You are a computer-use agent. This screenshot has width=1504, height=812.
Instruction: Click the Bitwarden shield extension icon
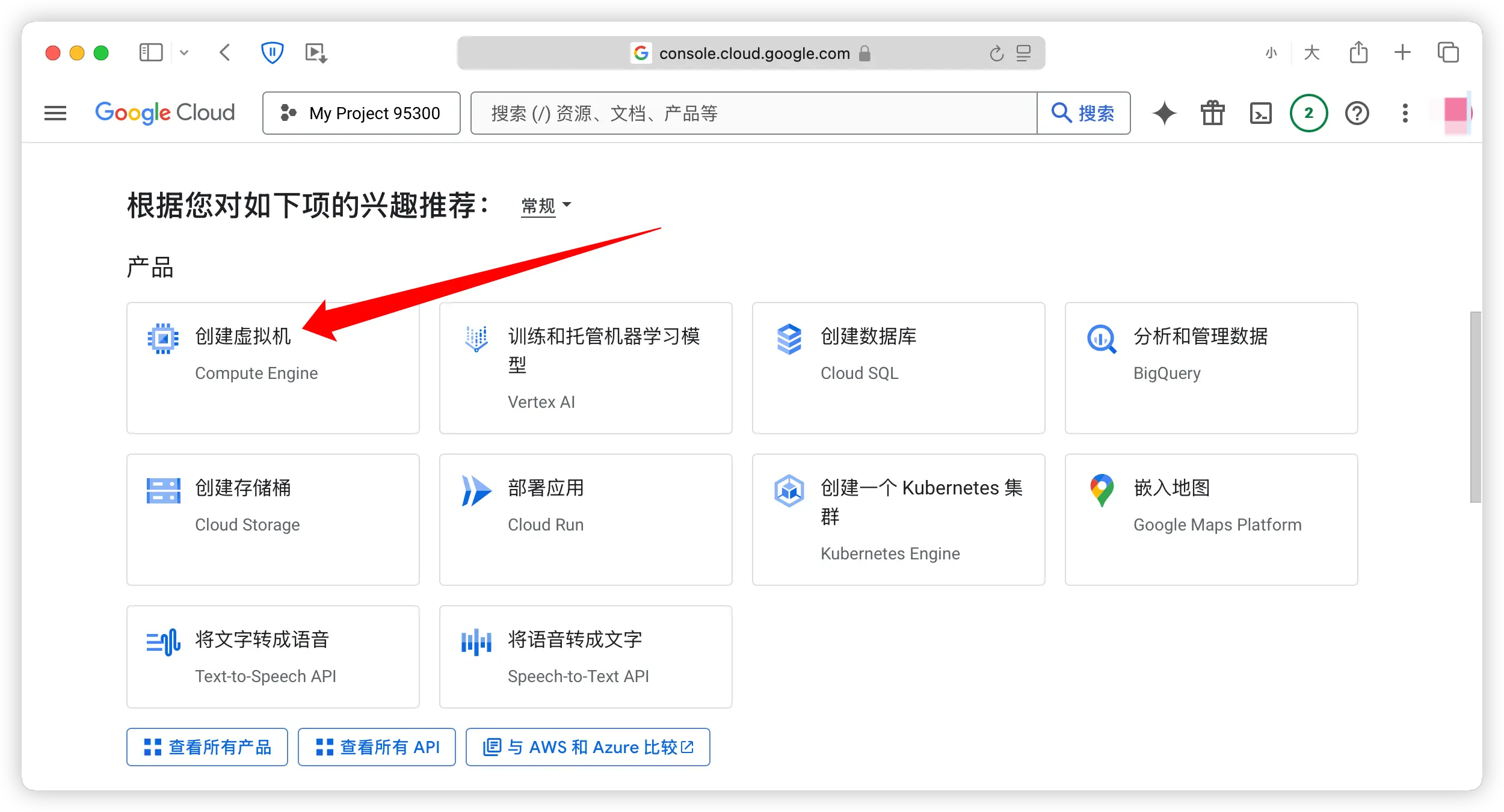click(x=272, y=52)
